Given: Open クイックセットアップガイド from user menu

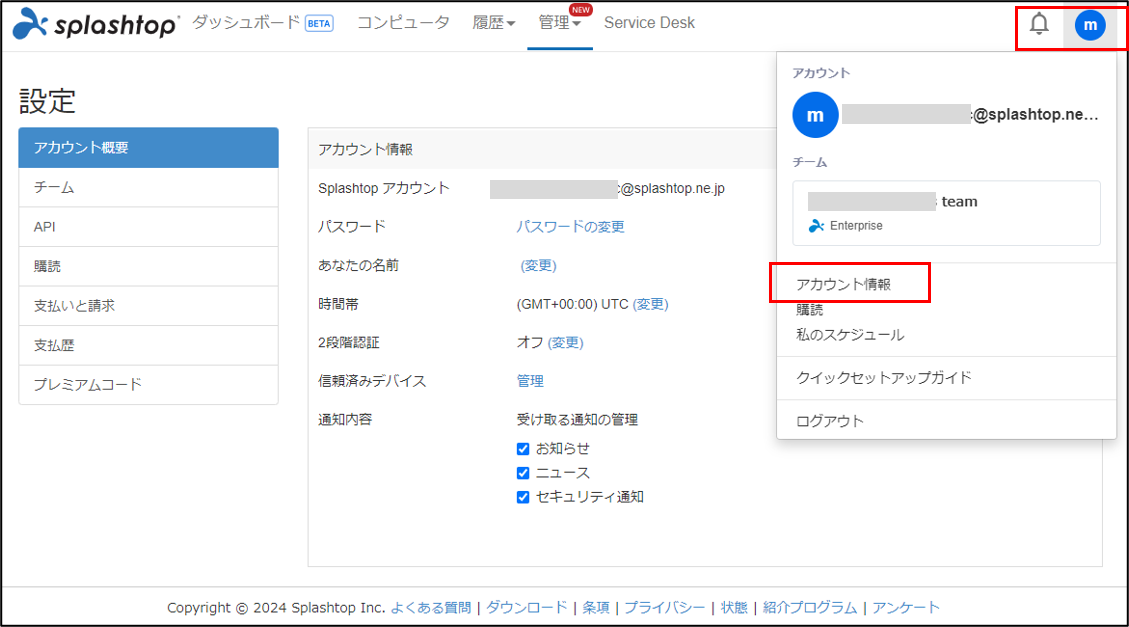Looking at the screenshot, I should (x=883, y=378).
